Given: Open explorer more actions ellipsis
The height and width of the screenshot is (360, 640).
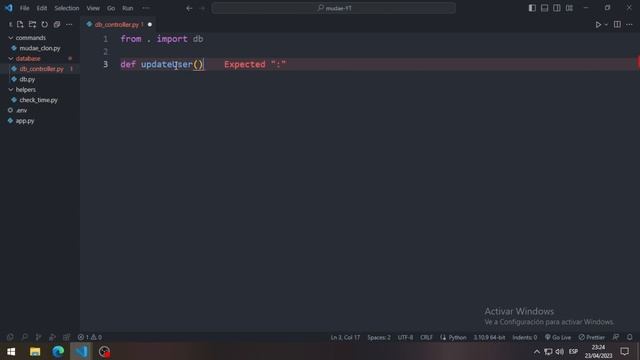Looking at the screenshot, I should (x=69, y=24).
